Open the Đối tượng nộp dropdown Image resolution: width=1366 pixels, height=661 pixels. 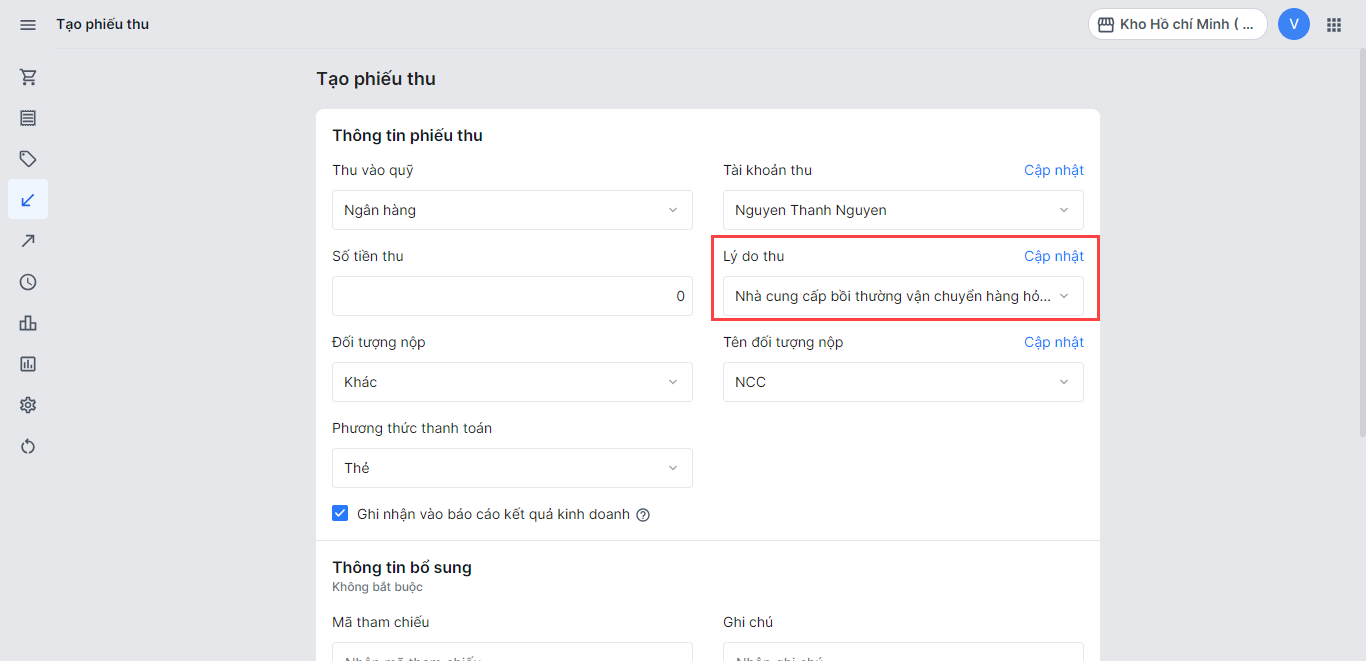512,382
